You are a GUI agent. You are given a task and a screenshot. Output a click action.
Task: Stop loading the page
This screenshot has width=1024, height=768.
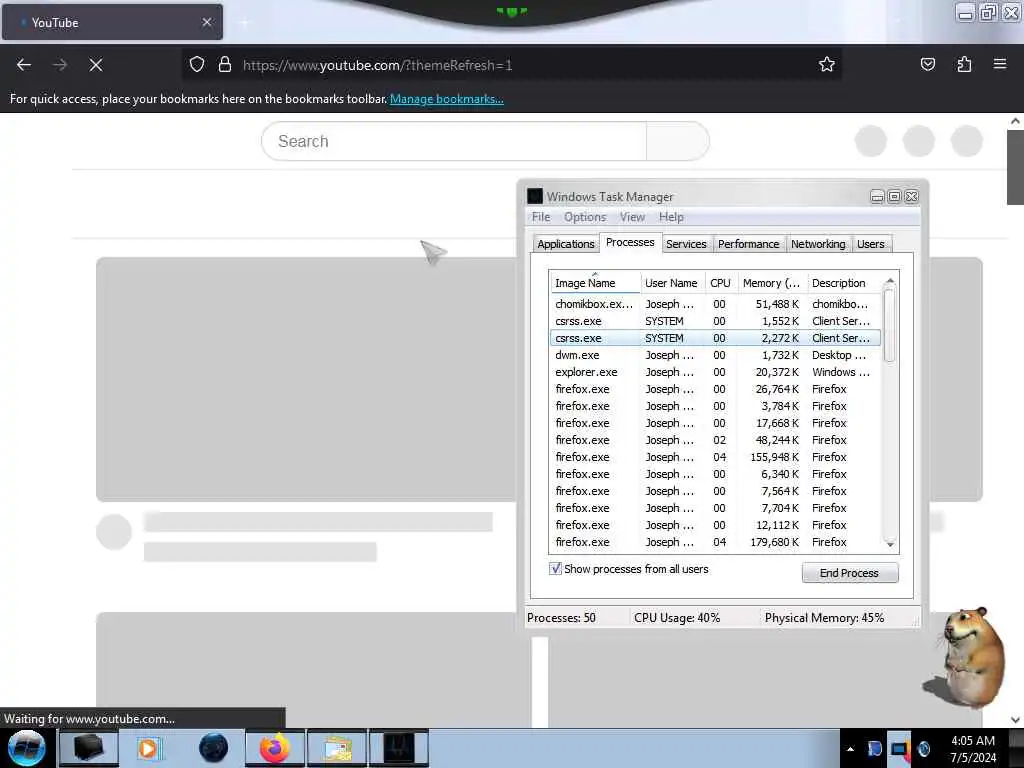click(96, 65)
